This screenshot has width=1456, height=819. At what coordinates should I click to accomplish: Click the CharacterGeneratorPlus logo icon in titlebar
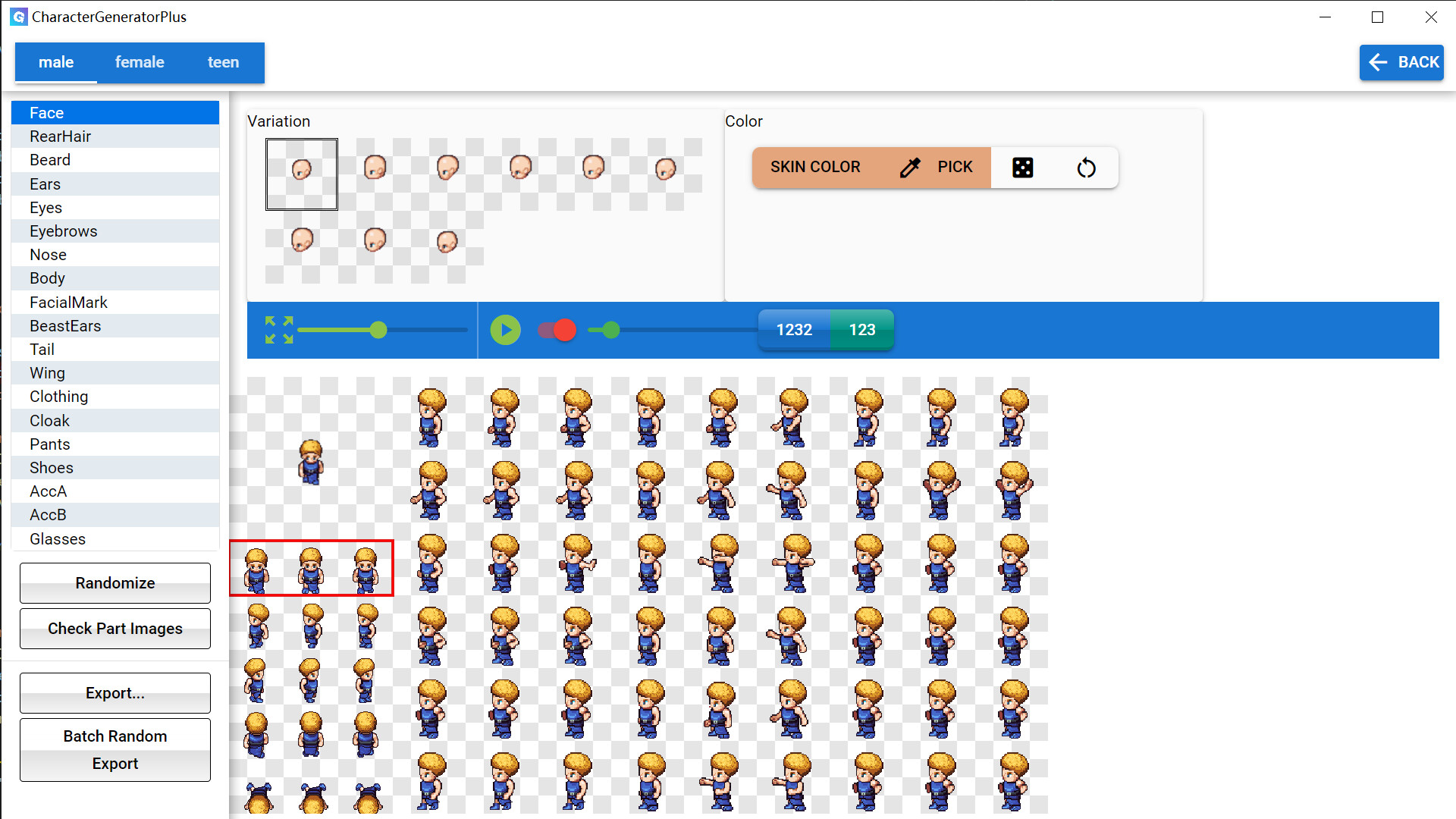tap(18, 16)
